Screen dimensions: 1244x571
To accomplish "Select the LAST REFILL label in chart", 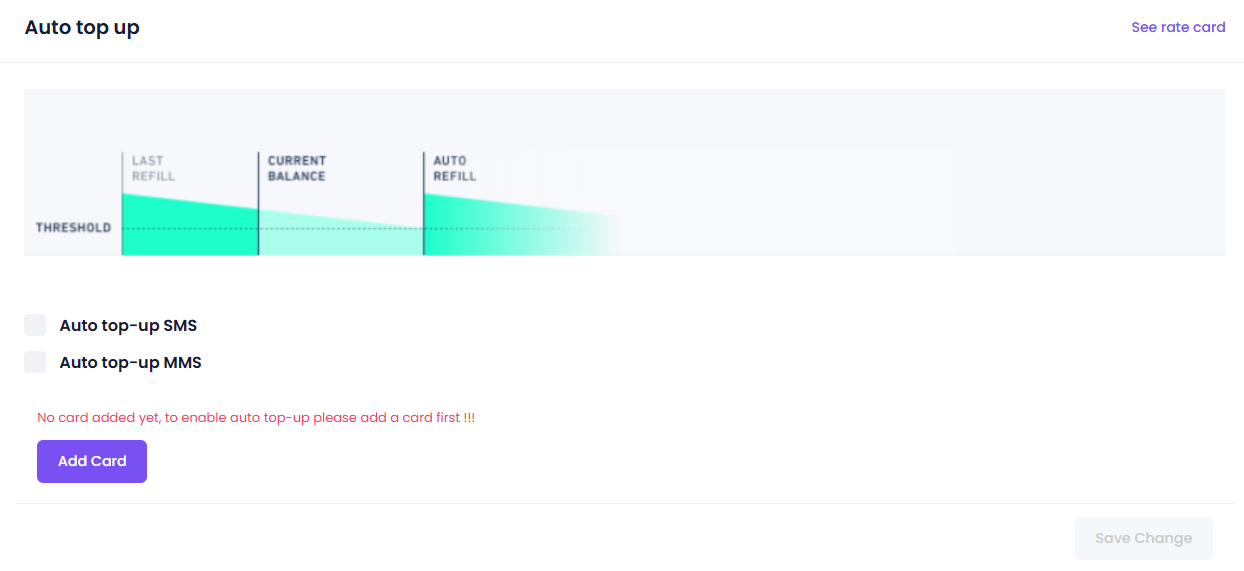I will tap(153, 168).
